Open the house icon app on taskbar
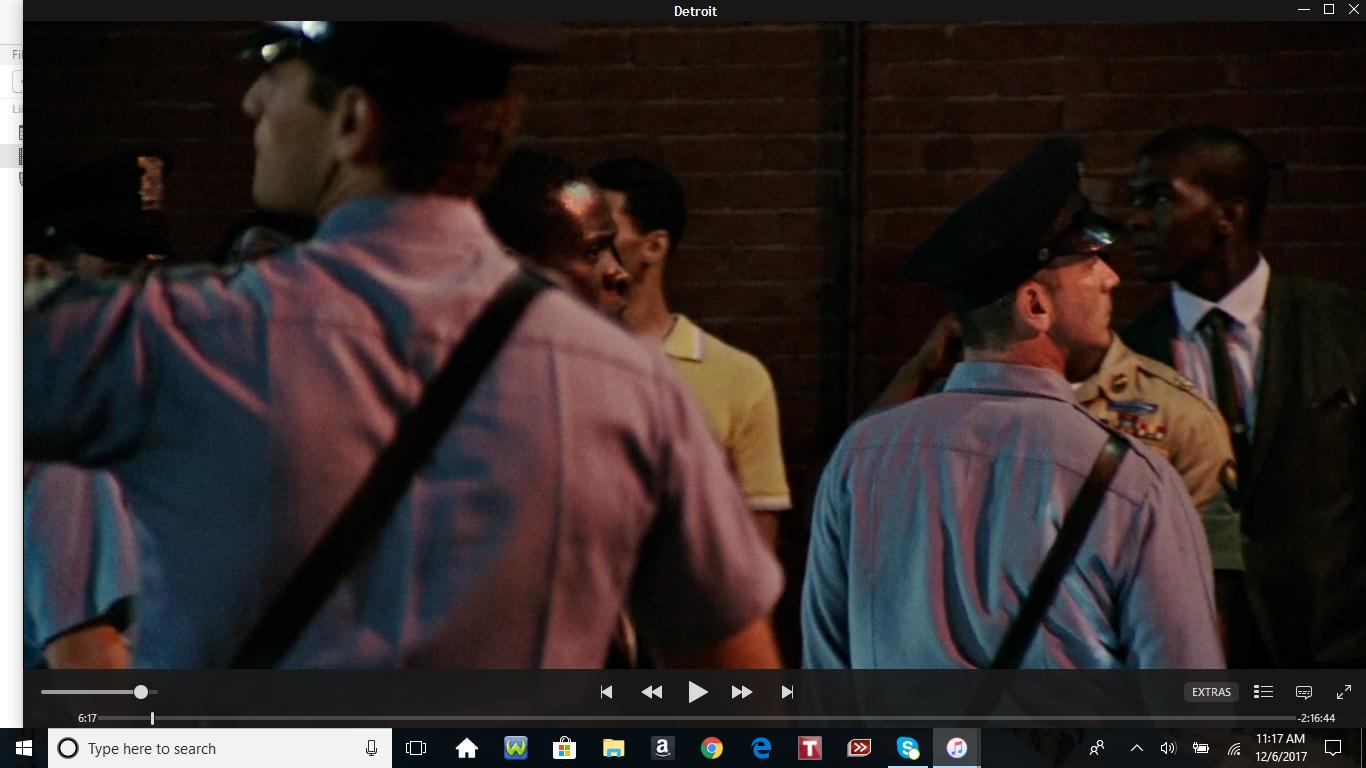Viewport: 1366px width, 768px height. pyautogui.click(x=466, y=748)
